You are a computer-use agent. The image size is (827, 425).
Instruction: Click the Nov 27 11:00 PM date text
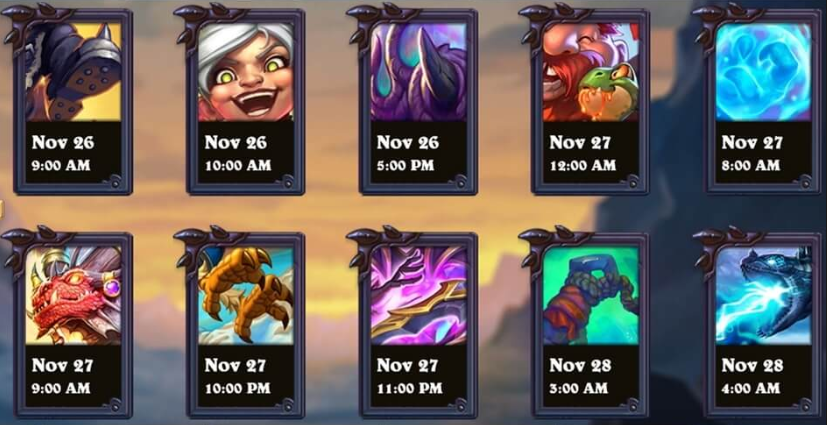tap(410, 376)
